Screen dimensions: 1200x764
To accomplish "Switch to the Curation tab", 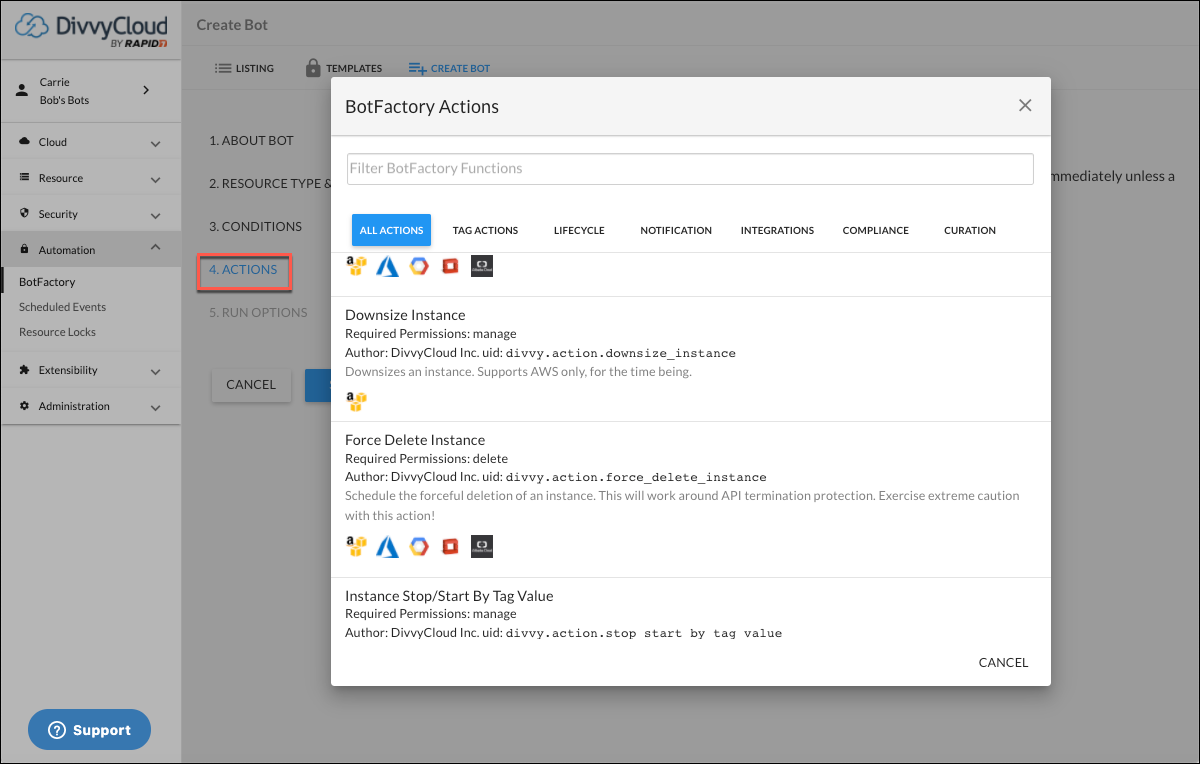I will coord(970,230).
